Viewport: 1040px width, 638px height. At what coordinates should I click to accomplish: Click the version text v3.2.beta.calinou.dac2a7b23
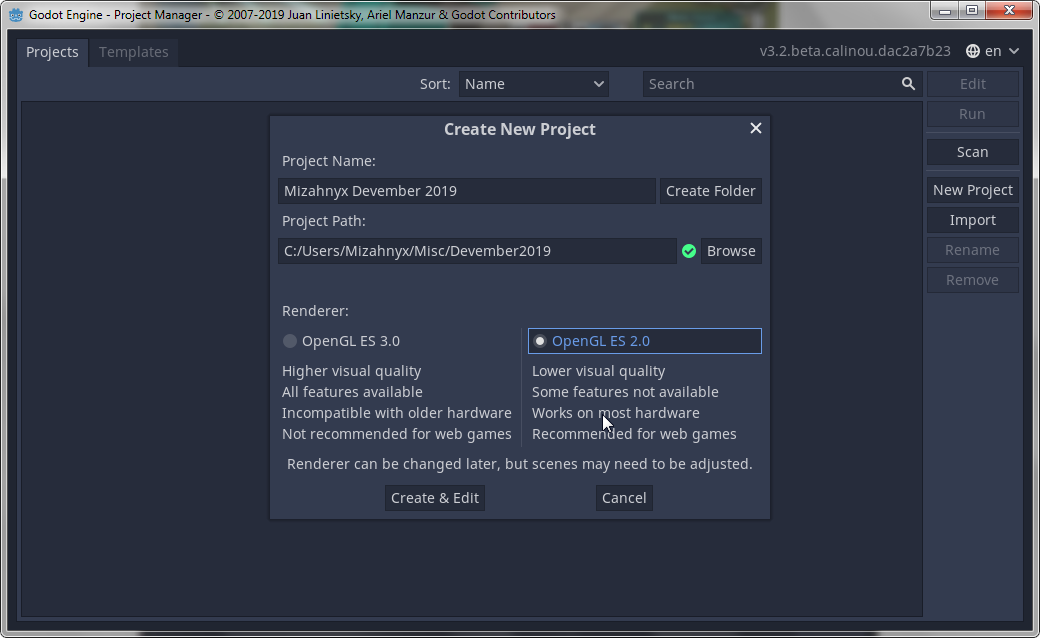click(x=855, y=51)
